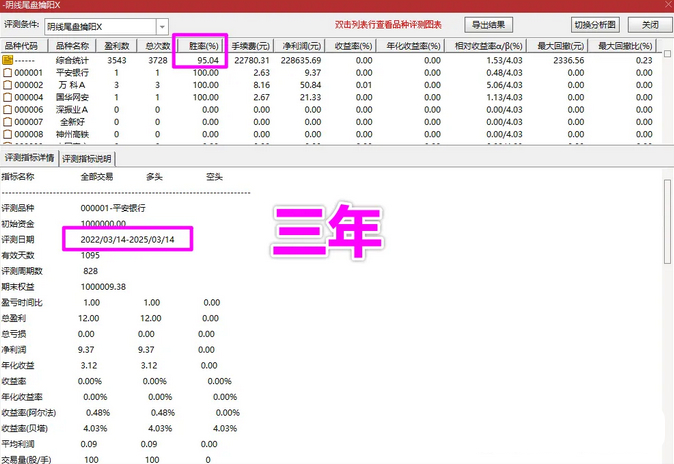
Task: Switch to the 评测指标详情 tab
Action: 29,158
